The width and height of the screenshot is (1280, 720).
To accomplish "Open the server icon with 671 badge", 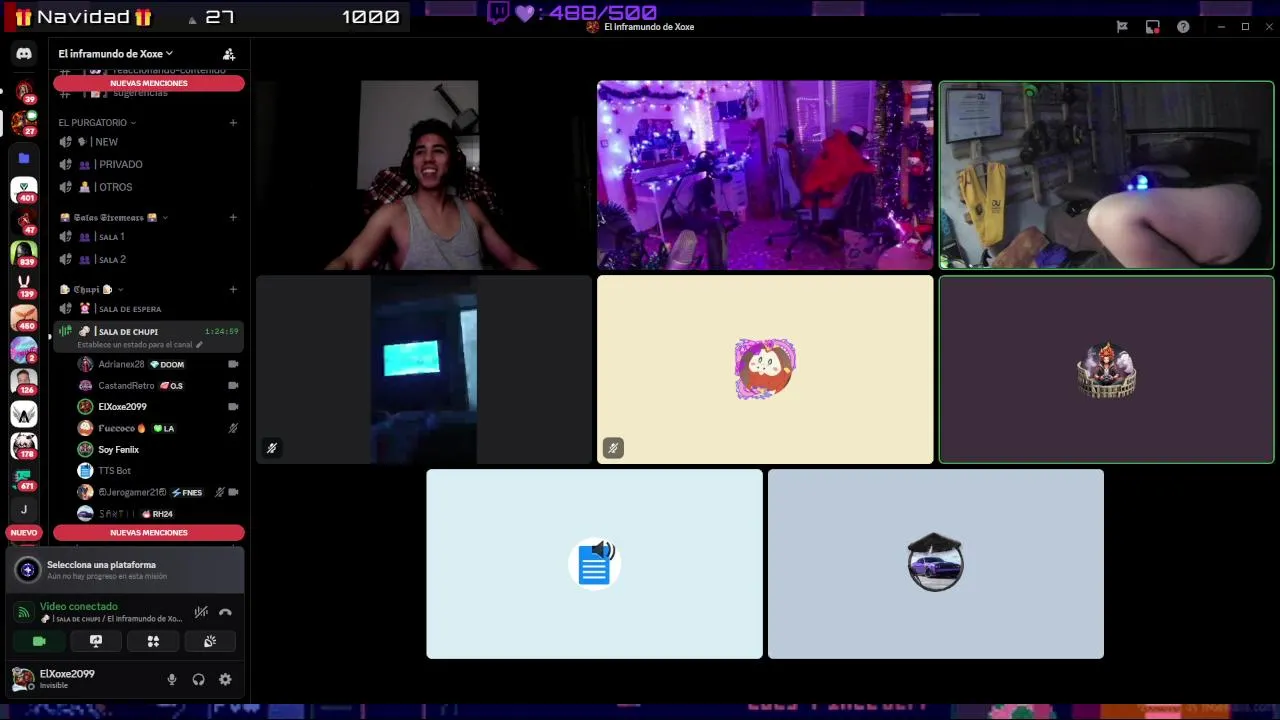I will [x=24, y=477].
